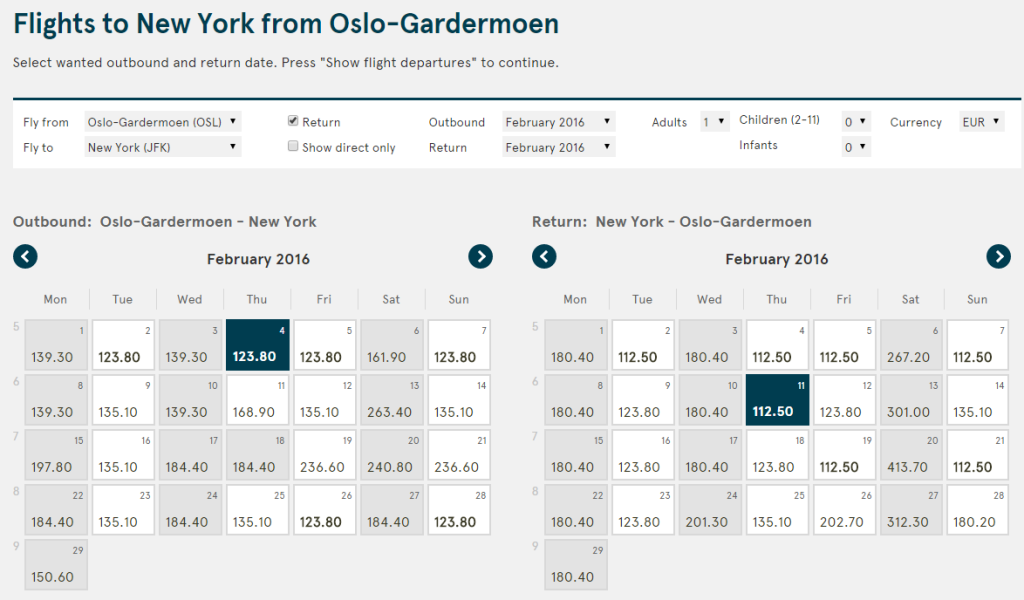Image resolution: width=1024 pixels, height=600 pixels.
Task: Open Infants count dropdown
Action: (x=856, y=147)
